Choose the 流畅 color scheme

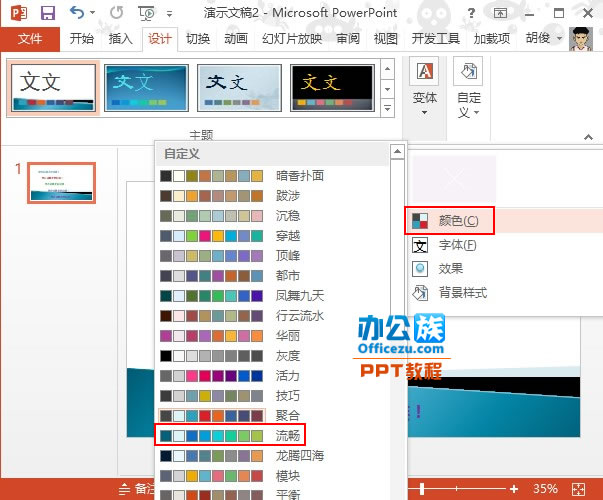tap(272, 436)
